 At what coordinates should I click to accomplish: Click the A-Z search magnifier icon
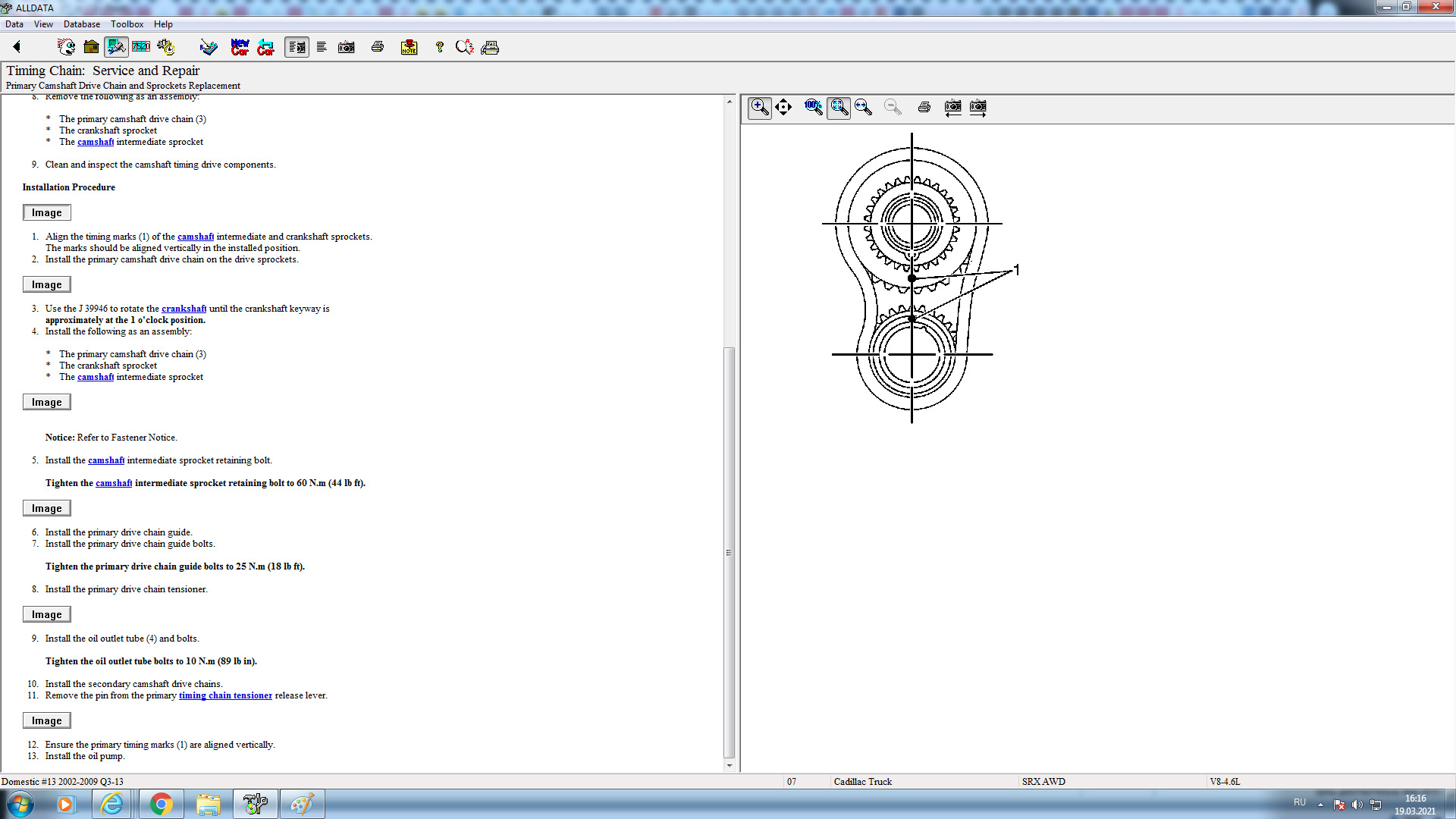(x=464, y=47)
